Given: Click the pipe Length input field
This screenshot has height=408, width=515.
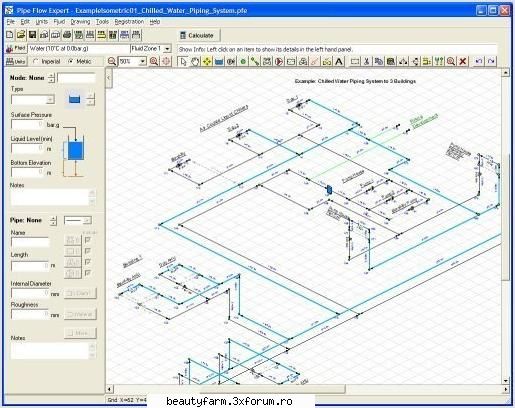Looking at the screenshot, I should (x=30, y=266).
